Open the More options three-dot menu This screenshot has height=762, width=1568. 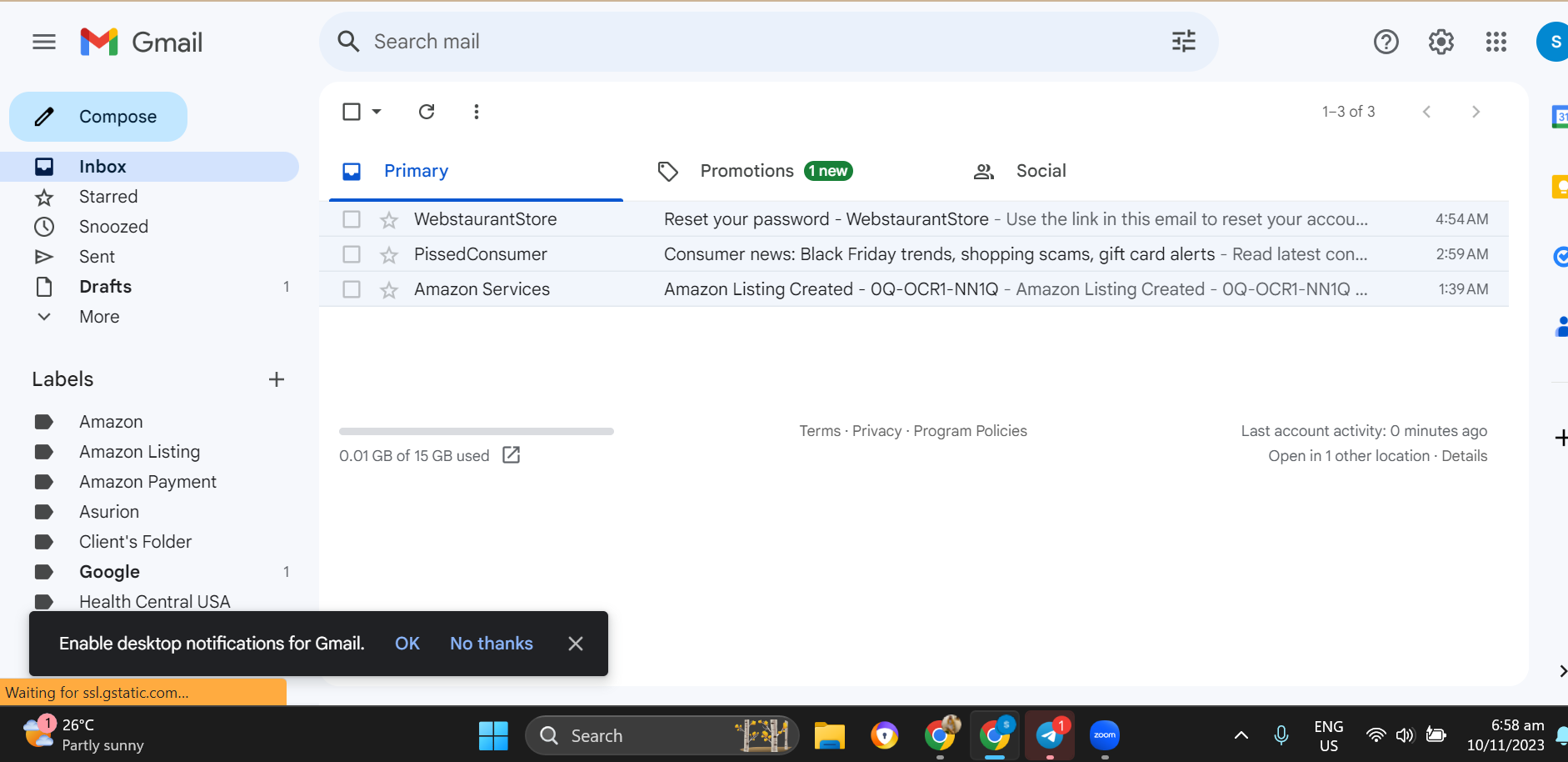(x=477, y=112)
